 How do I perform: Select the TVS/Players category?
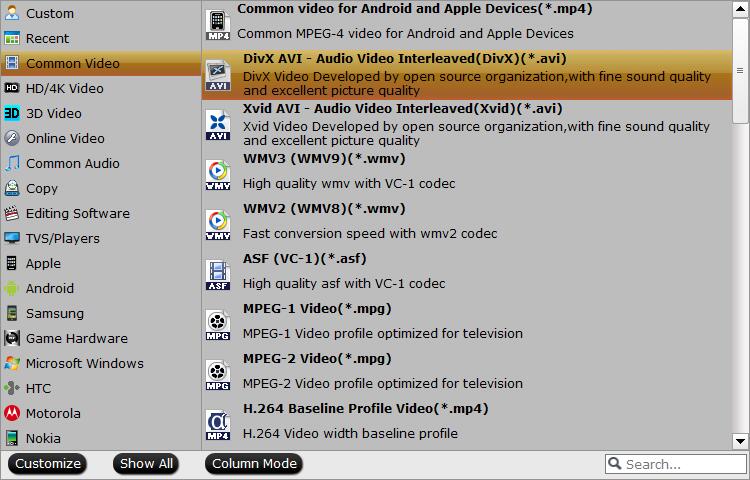[x=100, y=238]
